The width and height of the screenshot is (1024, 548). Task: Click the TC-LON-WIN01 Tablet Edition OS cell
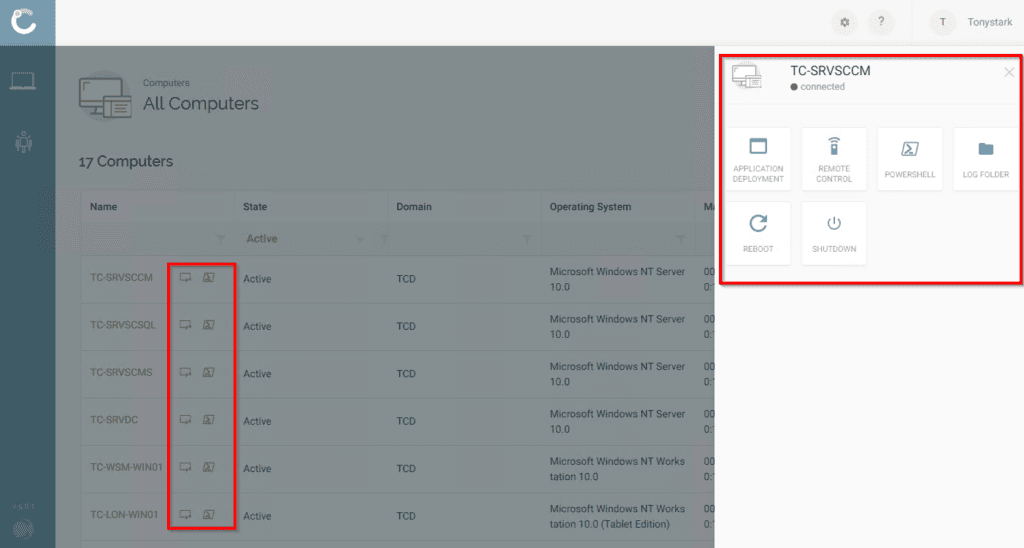pos(617,516)
